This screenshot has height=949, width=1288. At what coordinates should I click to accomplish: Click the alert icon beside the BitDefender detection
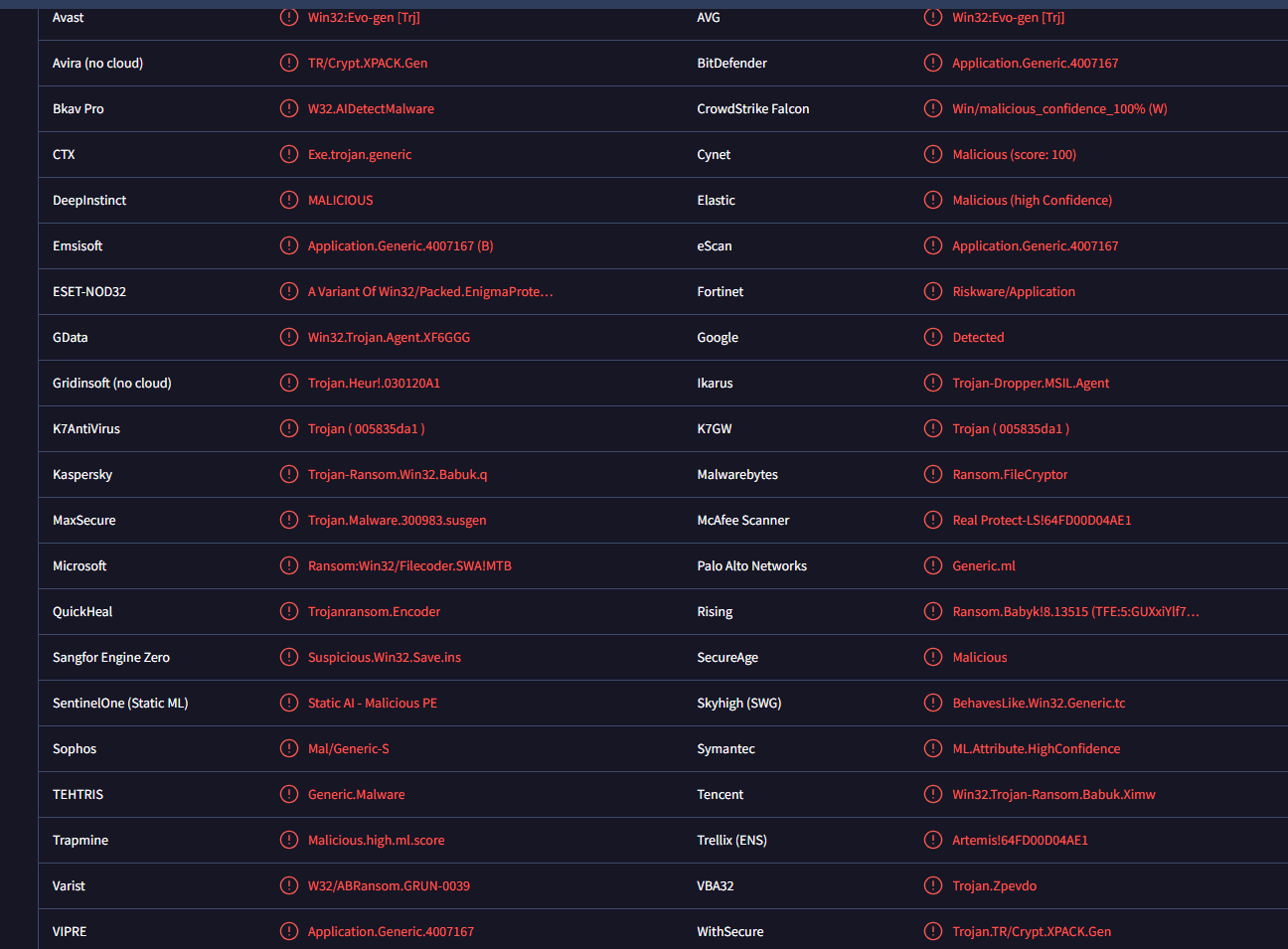(x=933, y=63)
